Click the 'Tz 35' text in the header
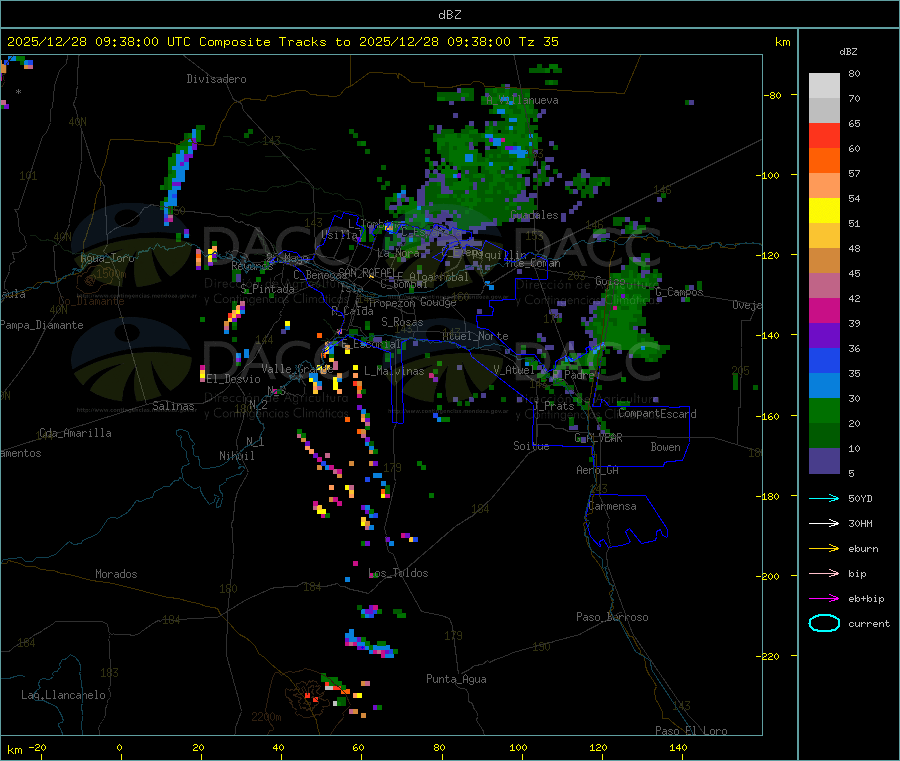The height and width of the screenshot is (761, 900). click(538, 42)
